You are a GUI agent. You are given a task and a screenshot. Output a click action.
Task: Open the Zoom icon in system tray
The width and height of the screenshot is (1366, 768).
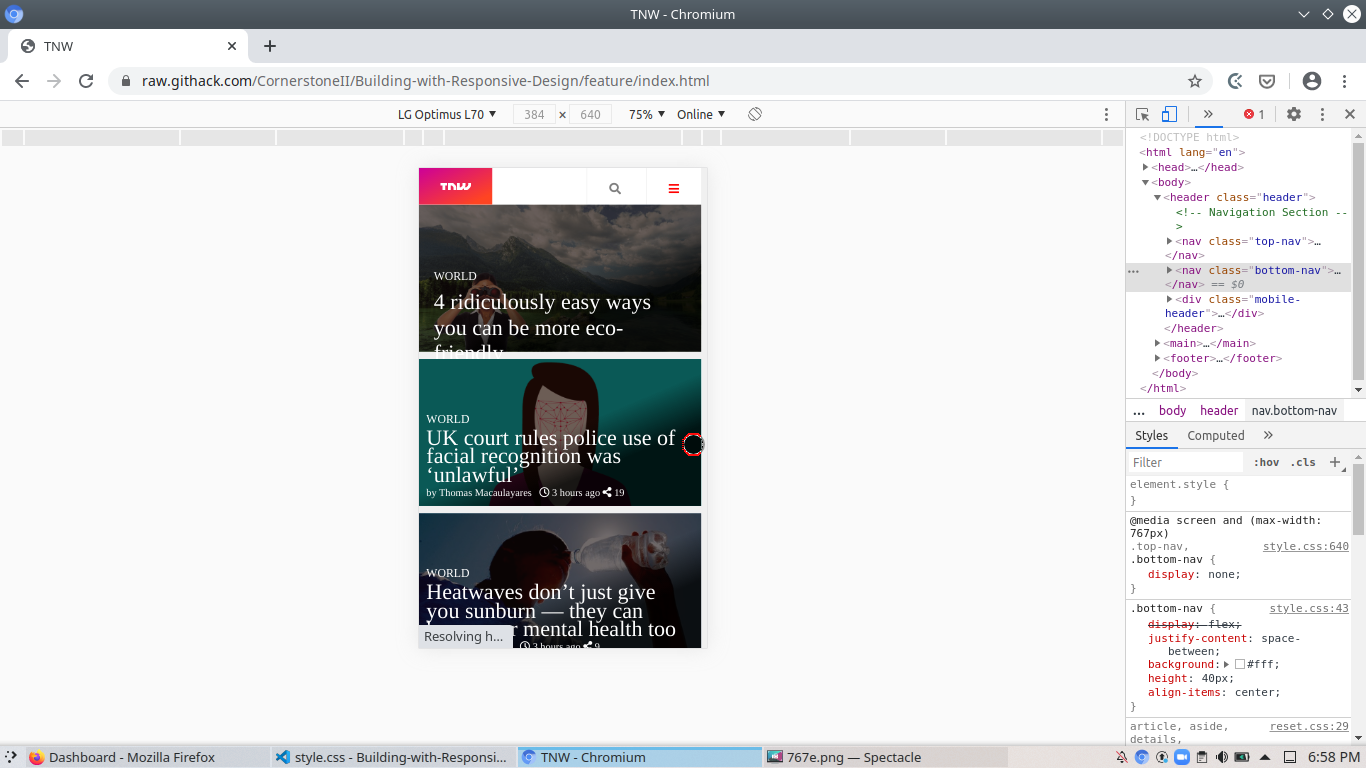click(x=1182, y=757)
